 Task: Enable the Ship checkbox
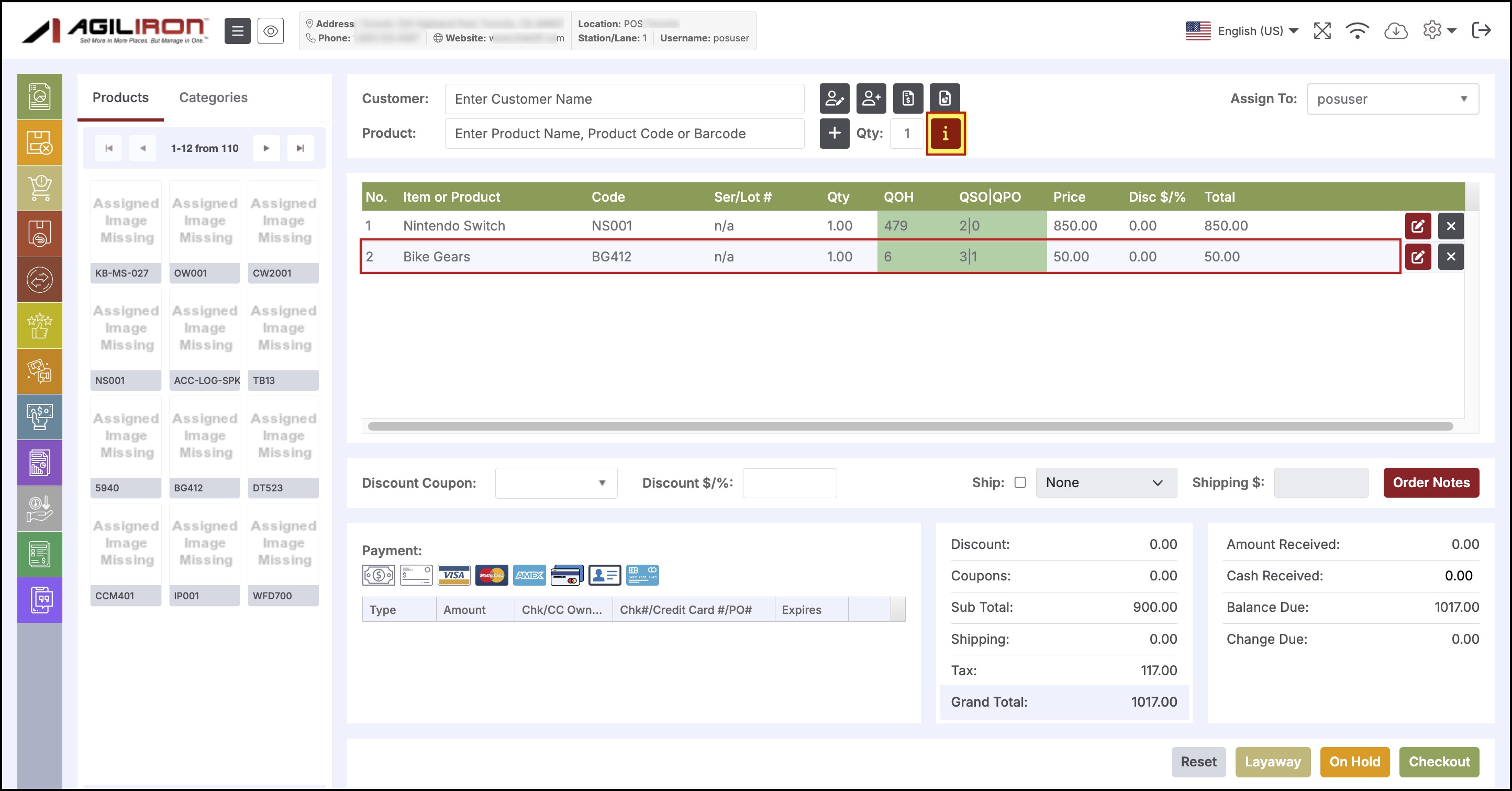click(1020, 482)
